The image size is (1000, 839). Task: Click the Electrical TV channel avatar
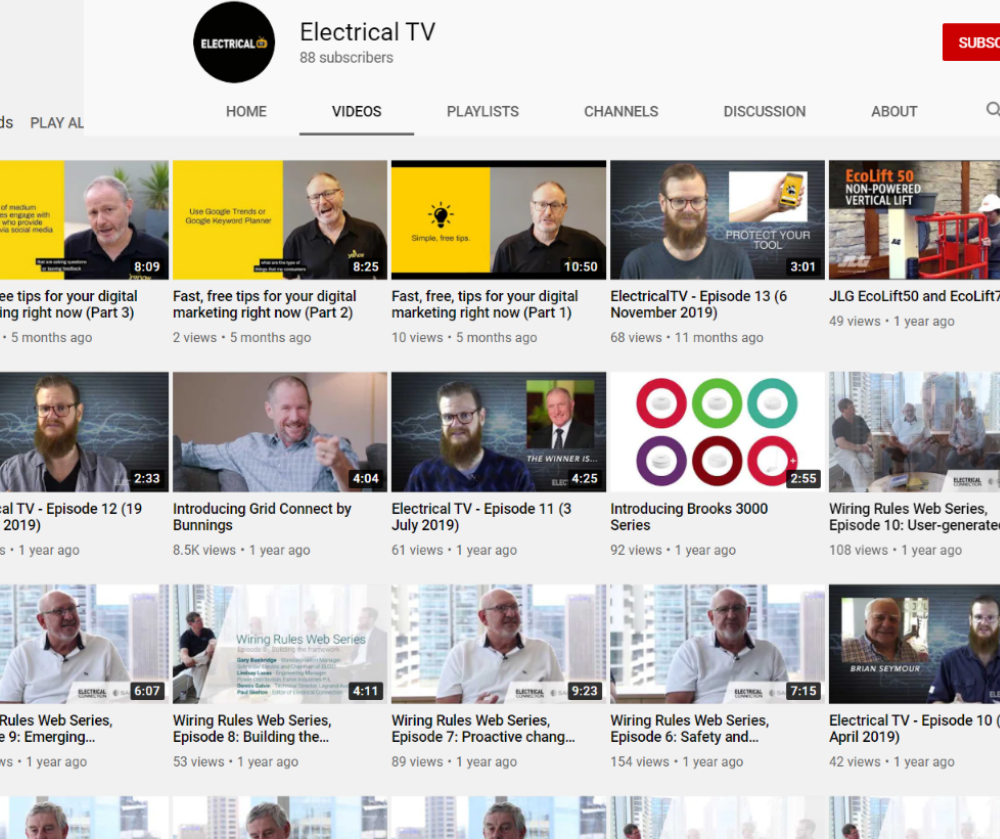tap(234, 42)
